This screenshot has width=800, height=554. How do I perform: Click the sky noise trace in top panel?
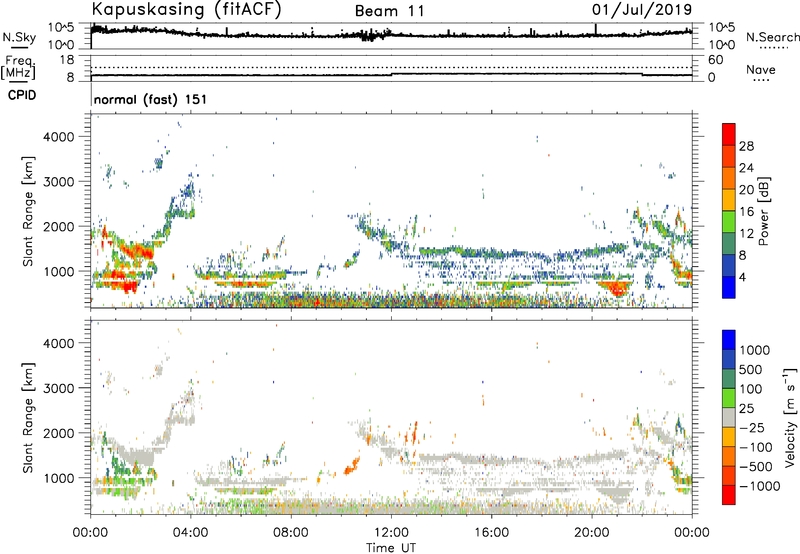coord(391,35)
